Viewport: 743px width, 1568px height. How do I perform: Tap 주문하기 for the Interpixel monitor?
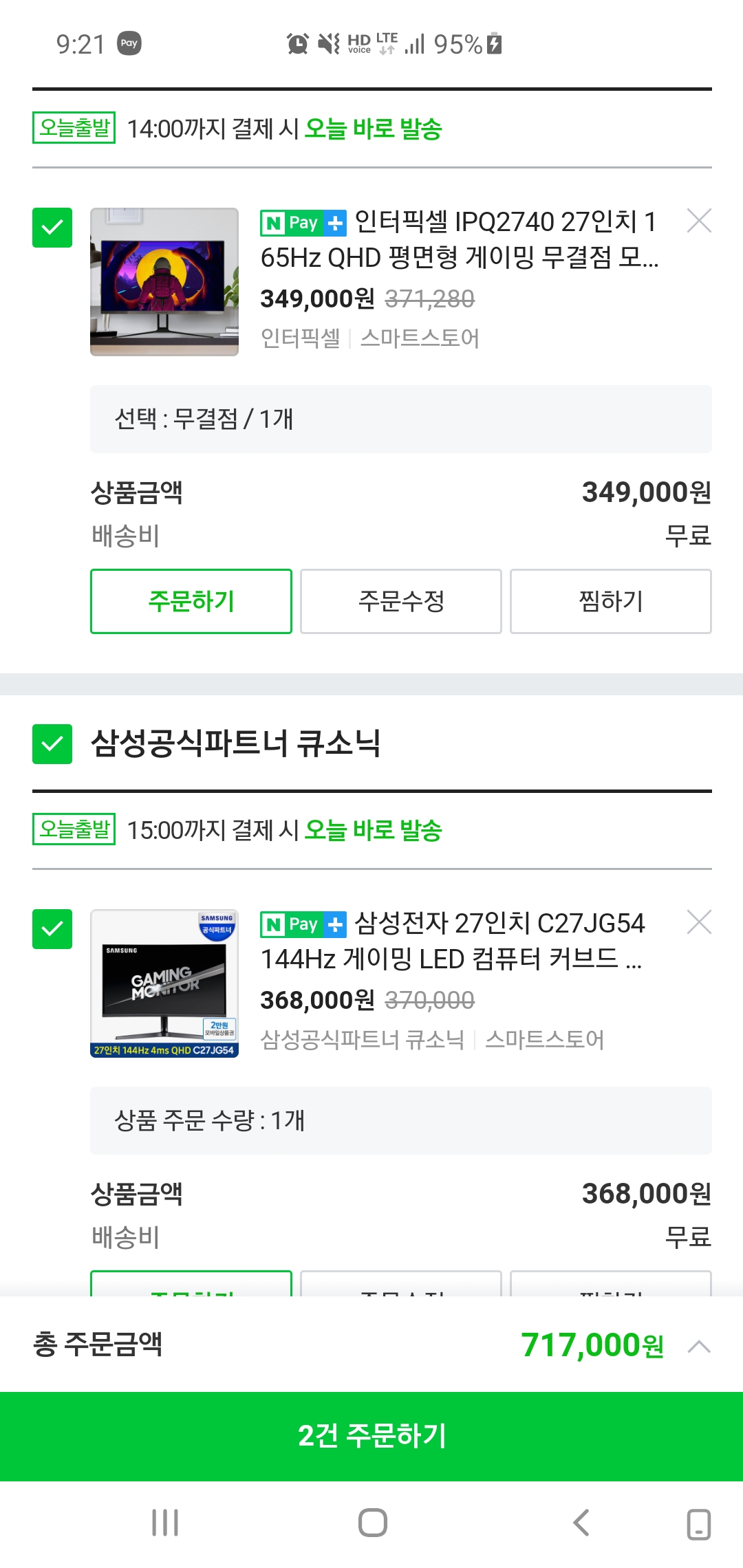[191, 601]
